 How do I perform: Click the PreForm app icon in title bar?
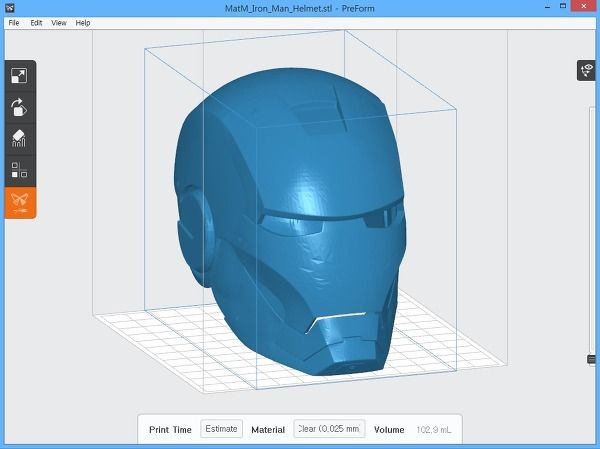pos(10,8)
